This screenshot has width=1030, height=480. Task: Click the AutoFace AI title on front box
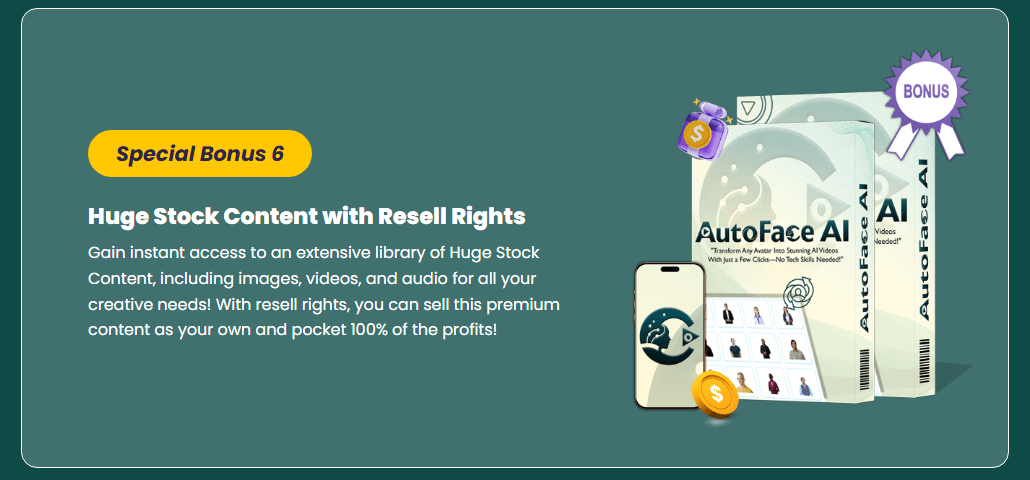pyautogui.click(x=772, y=230)
